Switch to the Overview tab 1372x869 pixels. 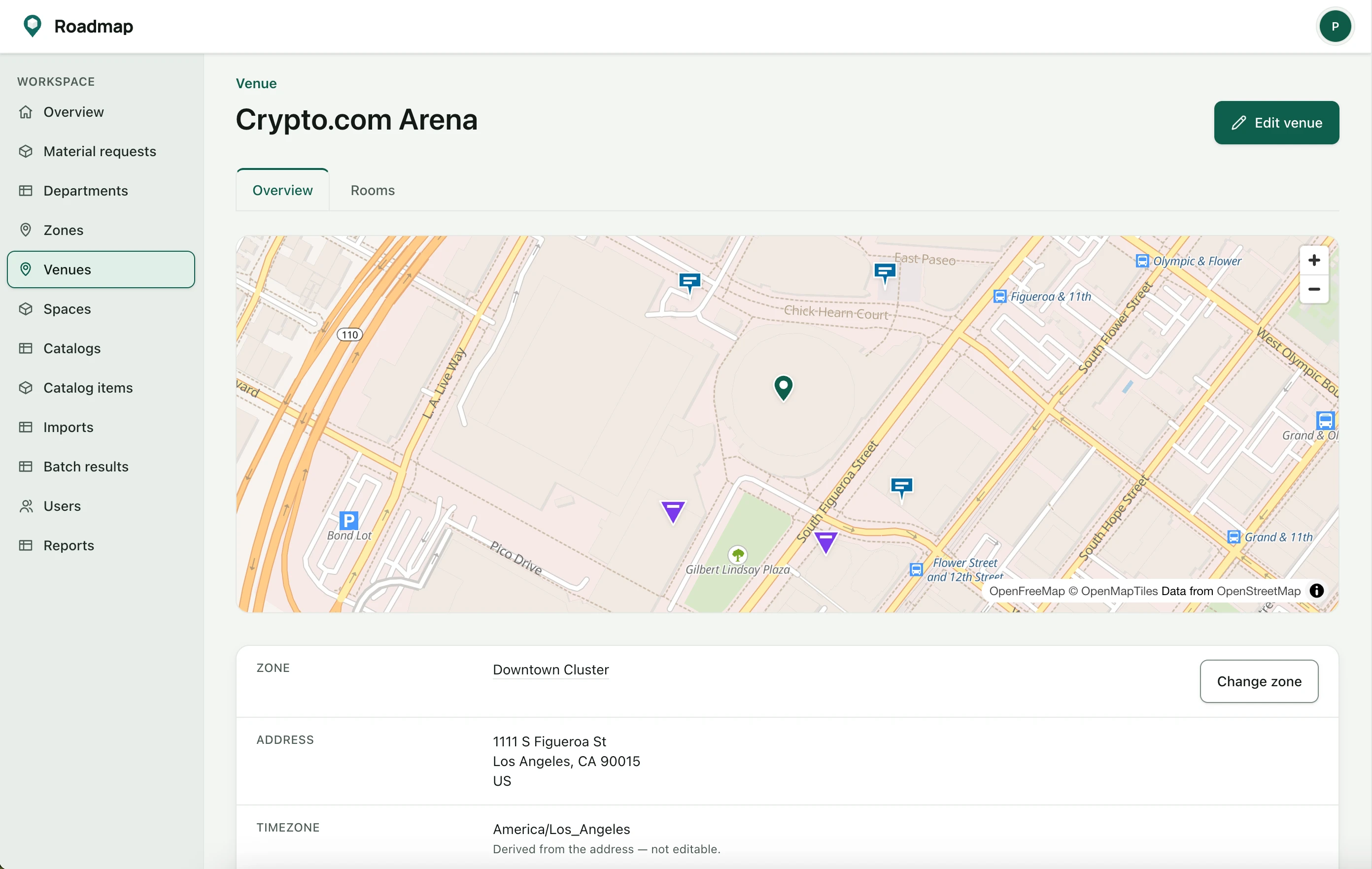(x=282, y=190)
